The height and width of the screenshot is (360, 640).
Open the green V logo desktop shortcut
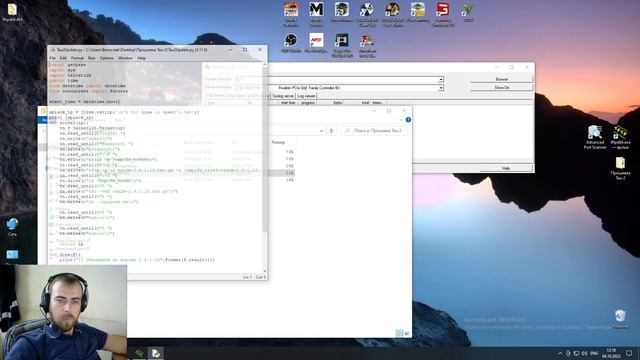point(468,11)
